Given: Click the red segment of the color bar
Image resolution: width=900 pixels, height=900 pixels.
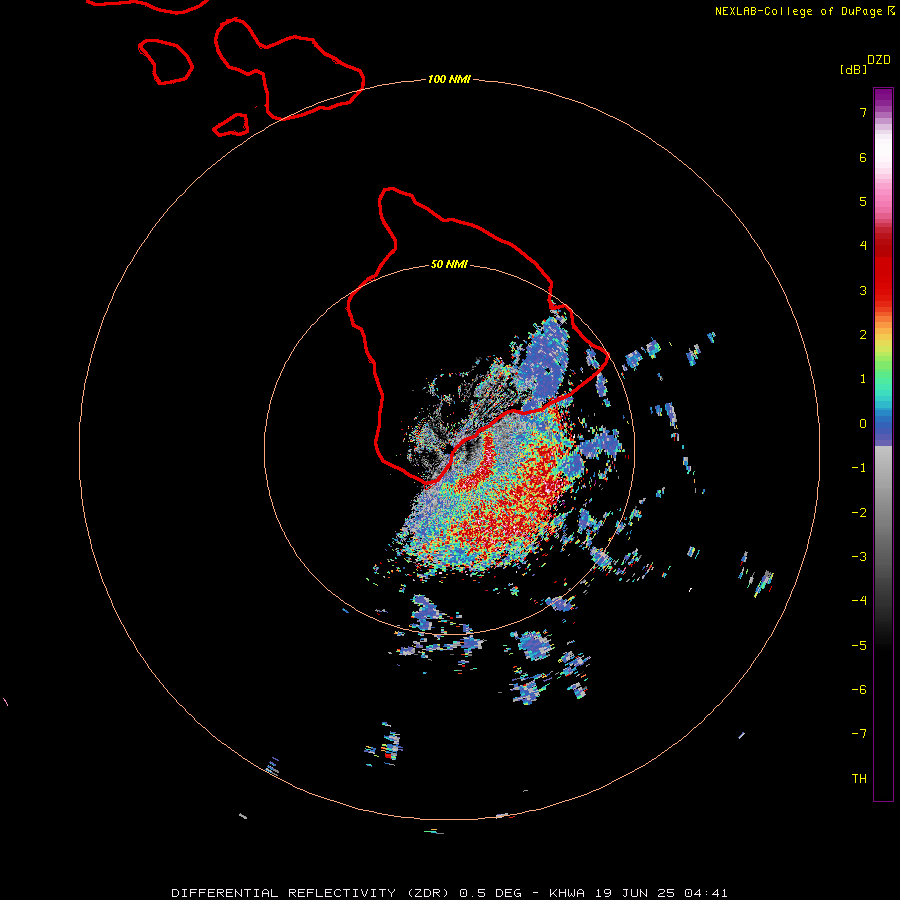Looking at the screenshot, I should (883, 267).
